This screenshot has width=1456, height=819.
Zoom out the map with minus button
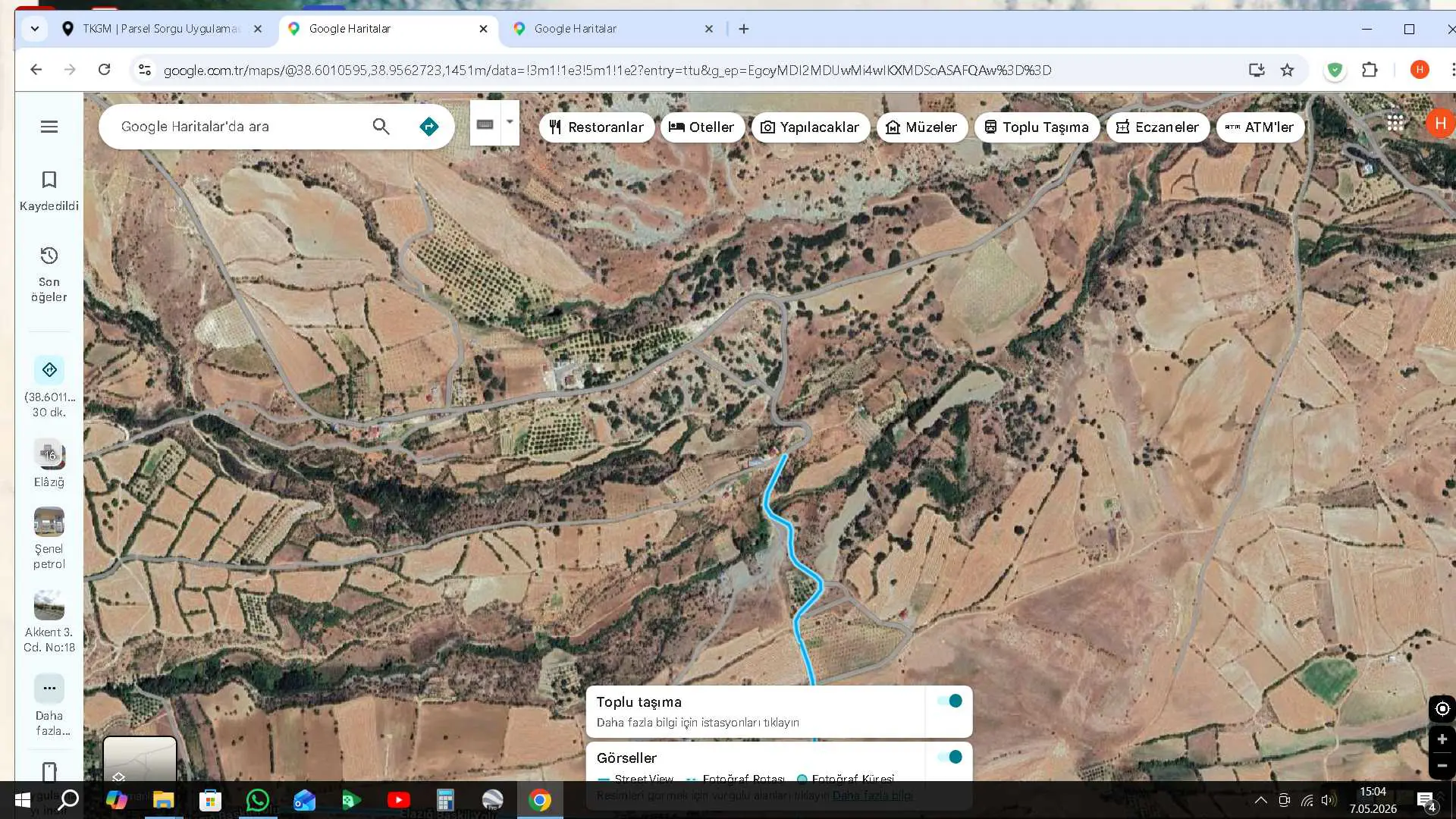pyautogui.click(x=1442, y=766)
